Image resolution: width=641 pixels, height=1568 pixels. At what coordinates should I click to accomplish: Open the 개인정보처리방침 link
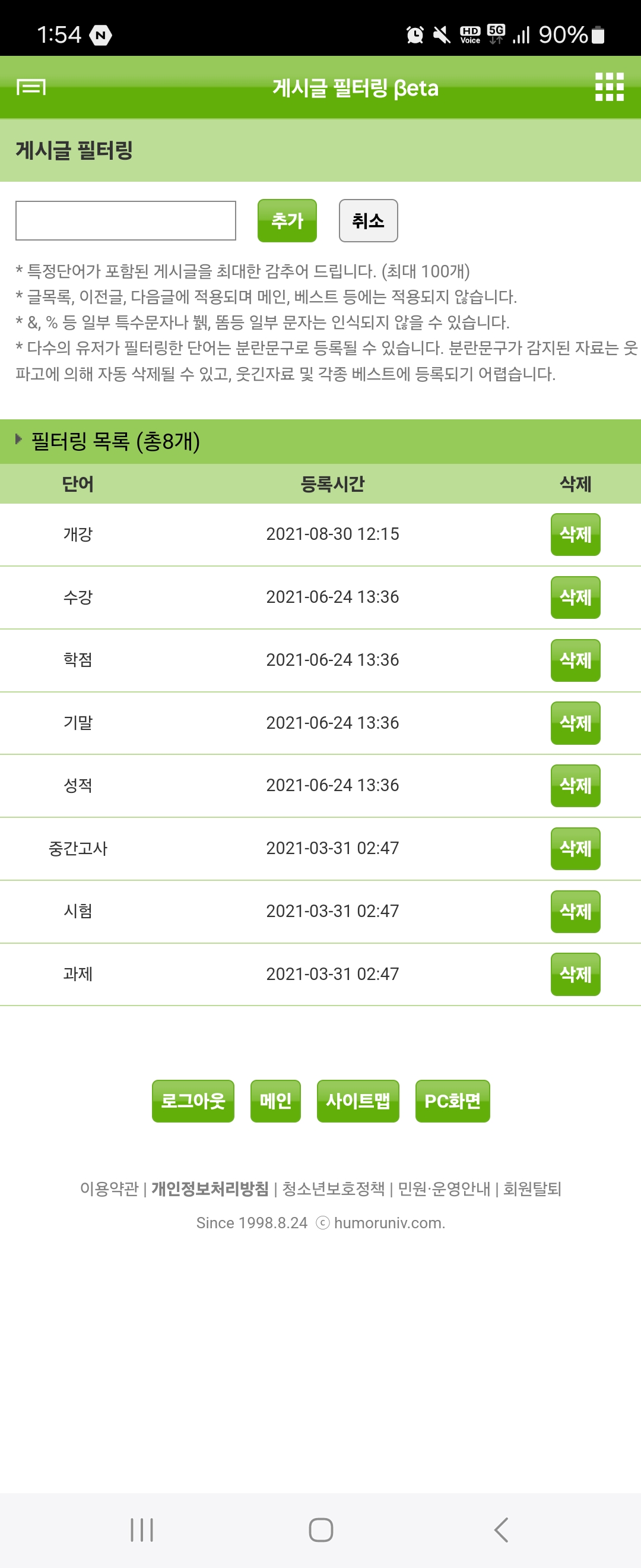click(x=210, y=1189)
